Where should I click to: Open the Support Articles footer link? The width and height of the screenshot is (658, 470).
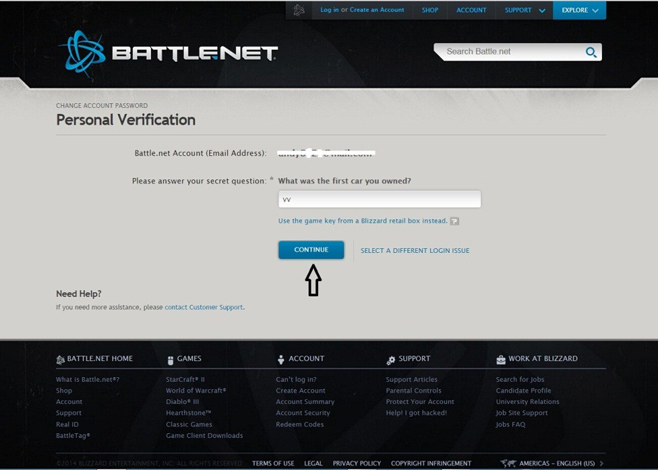tap(411, 379)
